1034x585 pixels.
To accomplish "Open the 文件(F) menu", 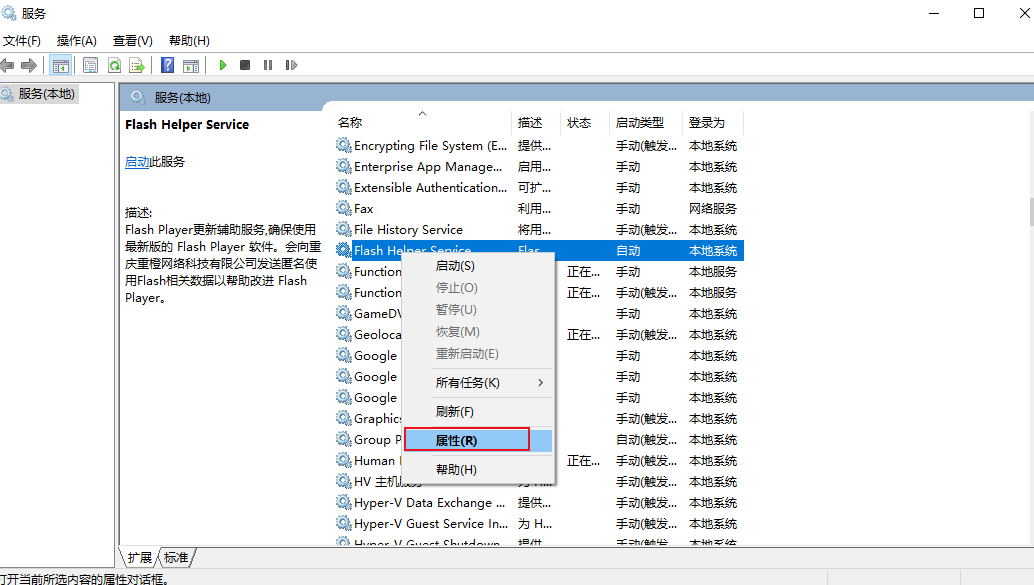I will click(22, 41).
